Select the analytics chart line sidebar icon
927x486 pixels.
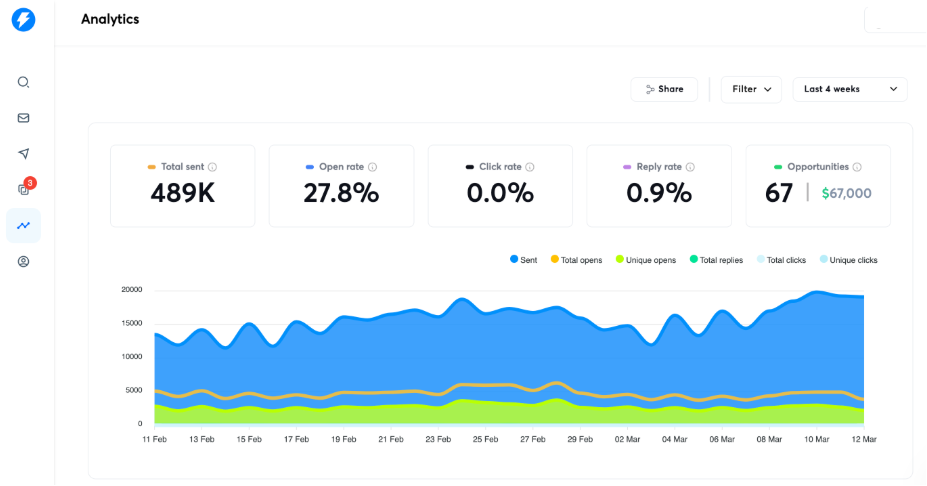[x=24, y=225]
